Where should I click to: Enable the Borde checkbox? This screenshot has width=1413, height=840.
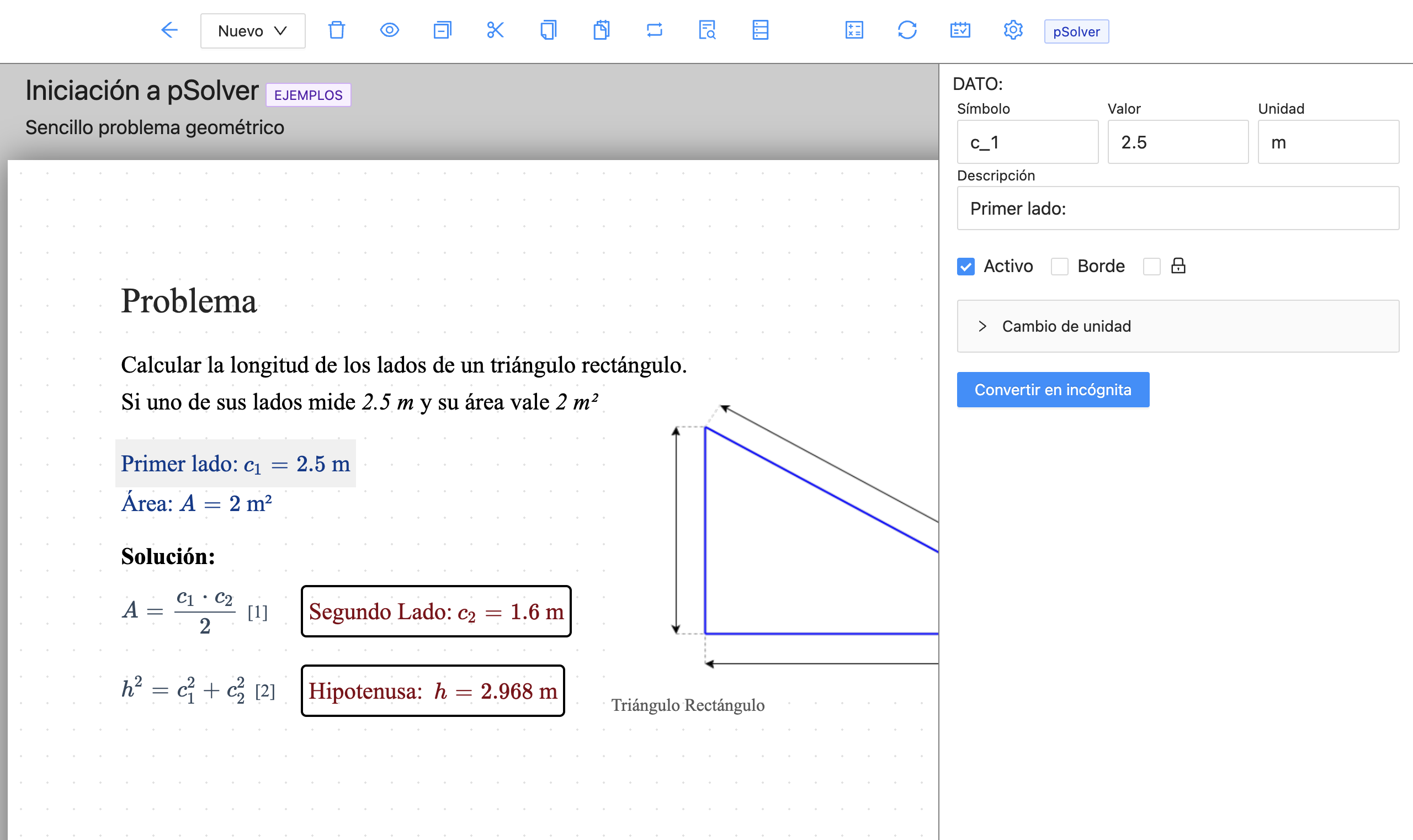point(1059,266)
